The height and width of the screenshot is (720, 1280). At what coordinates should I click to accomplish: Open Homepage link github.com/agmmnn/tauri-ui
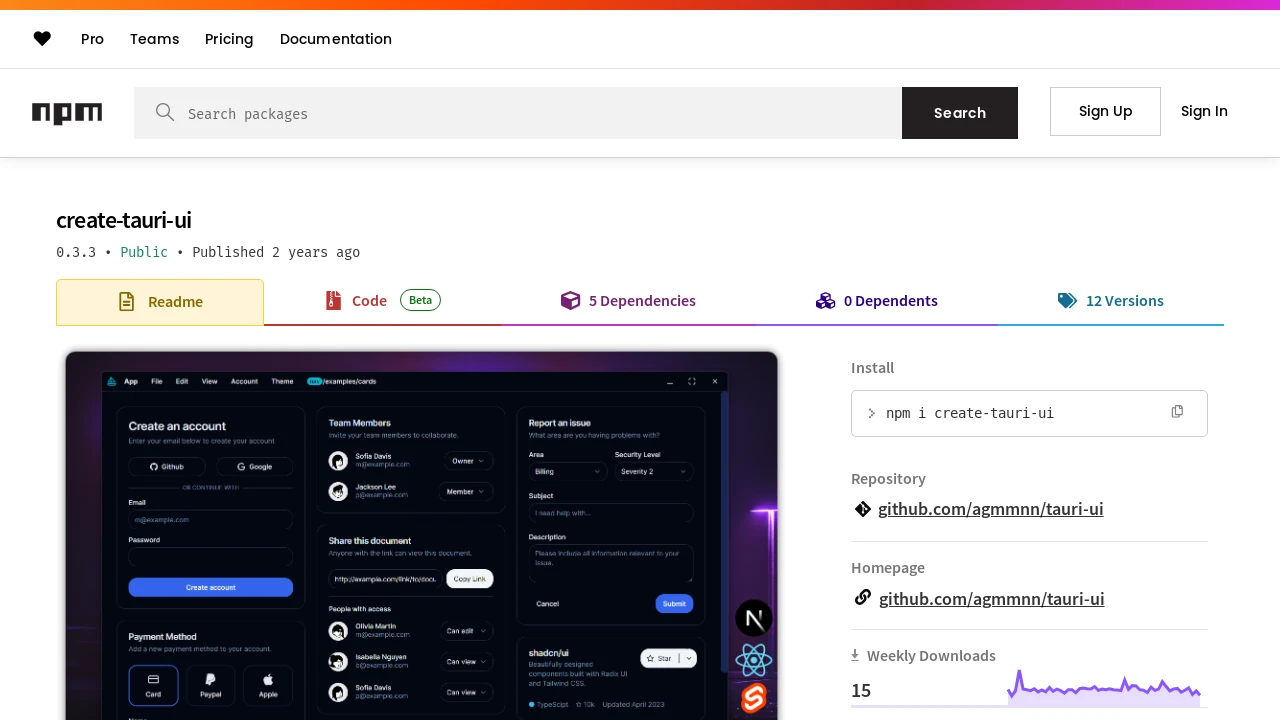[x=992, y=599]
